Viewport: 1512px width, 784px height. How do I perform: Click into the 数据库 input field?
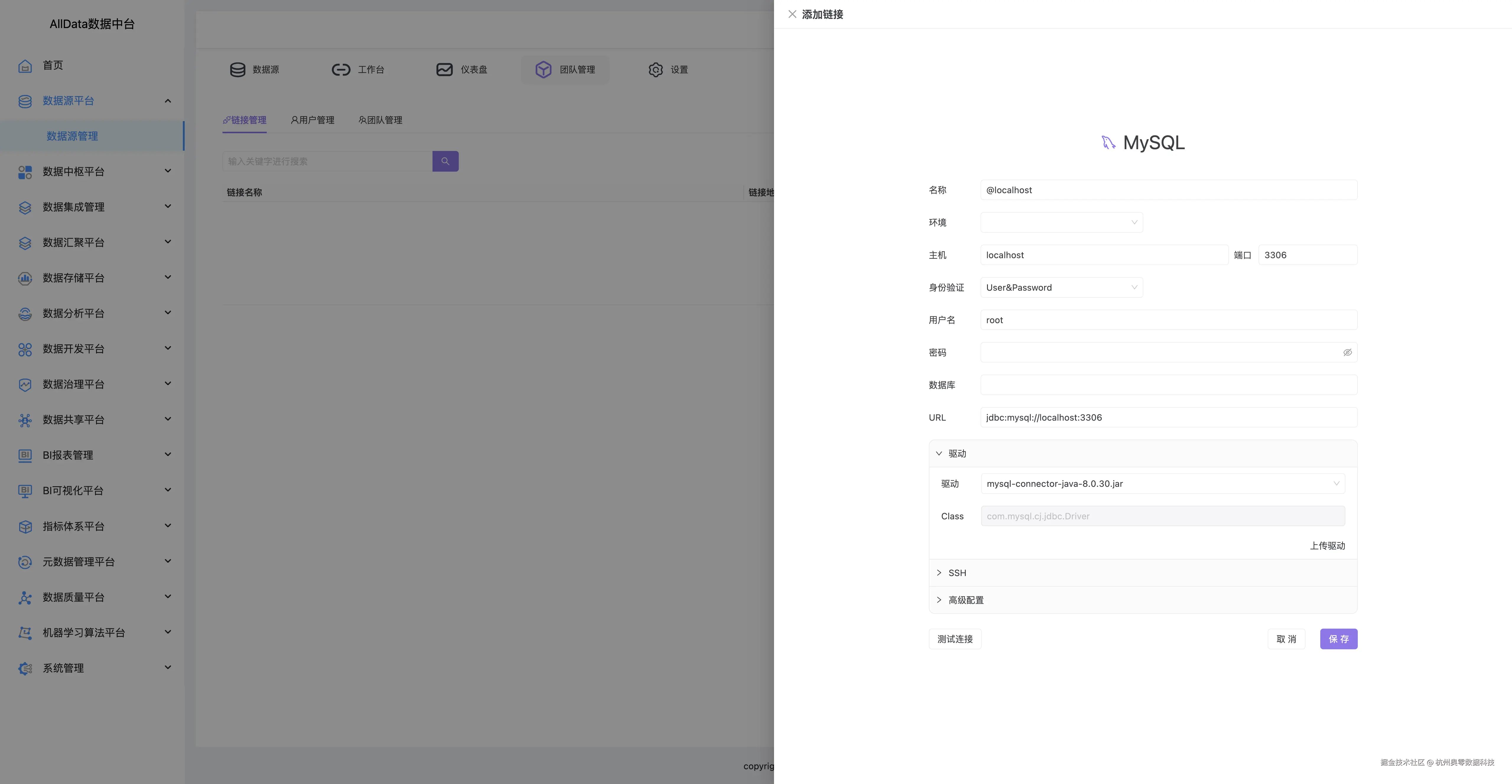point(1168,385)
